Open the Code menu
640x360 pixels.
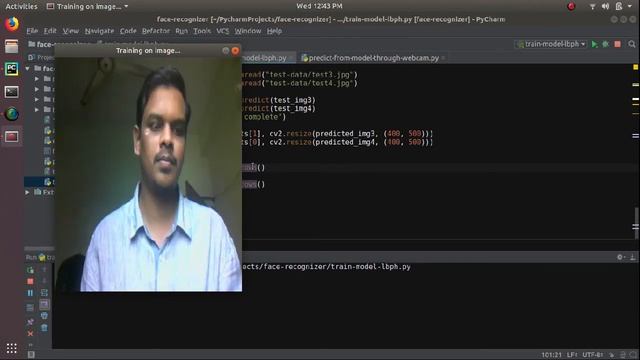[x=128, y=31]
